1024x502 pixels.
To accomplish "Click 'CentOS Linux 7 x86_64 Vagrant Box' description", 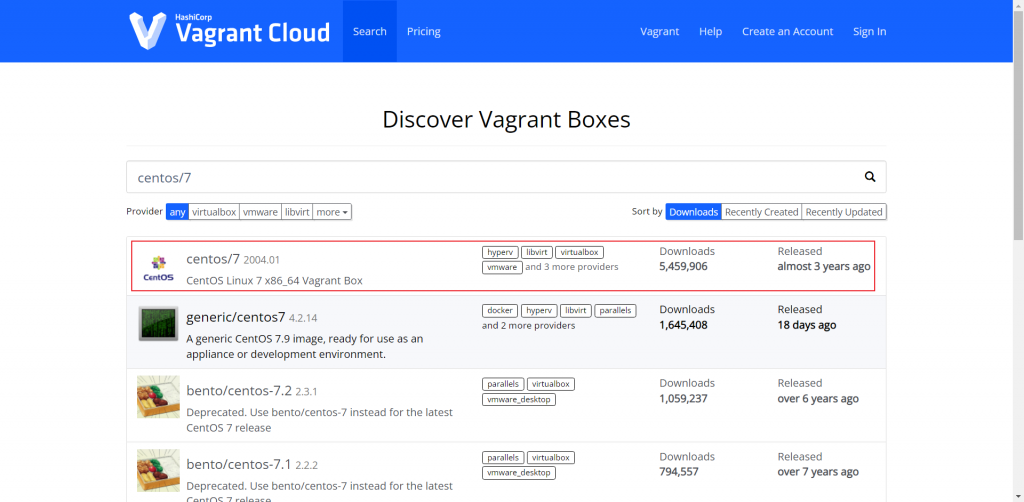I will pyautogui.click(x=274, y=281).
